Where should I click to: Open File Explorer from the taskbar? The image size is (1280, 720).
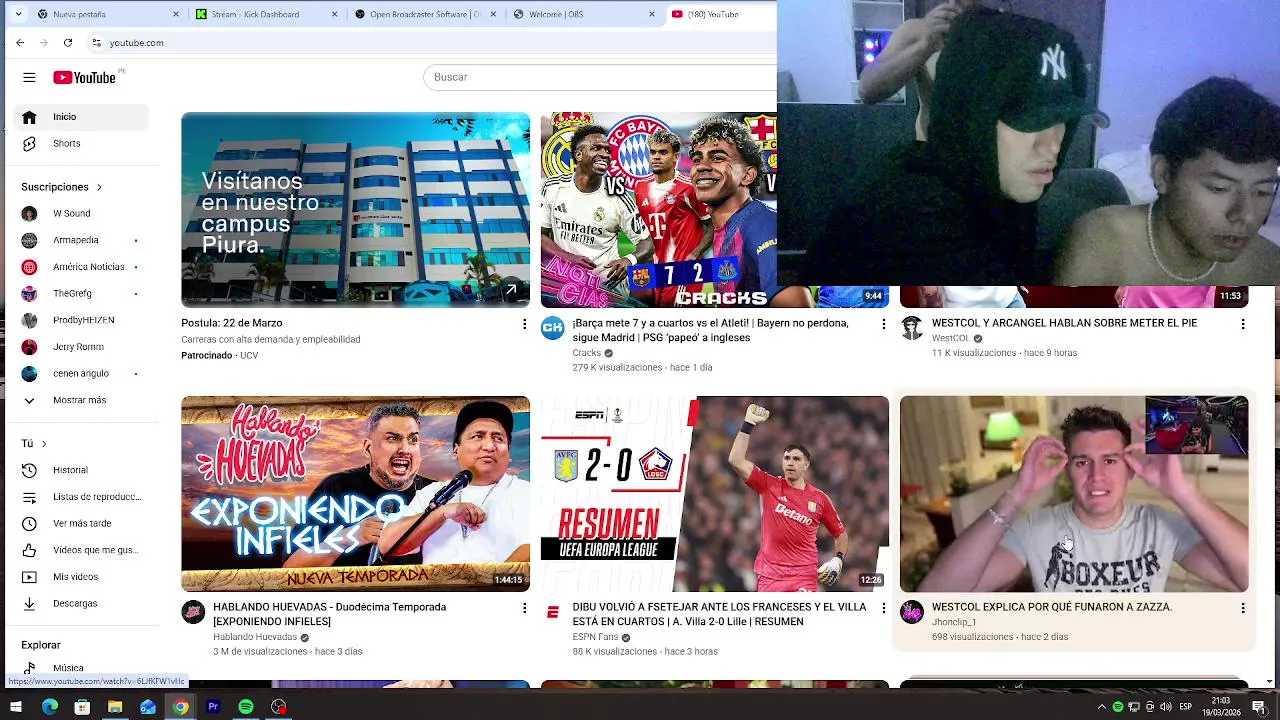tap(115, 707)
